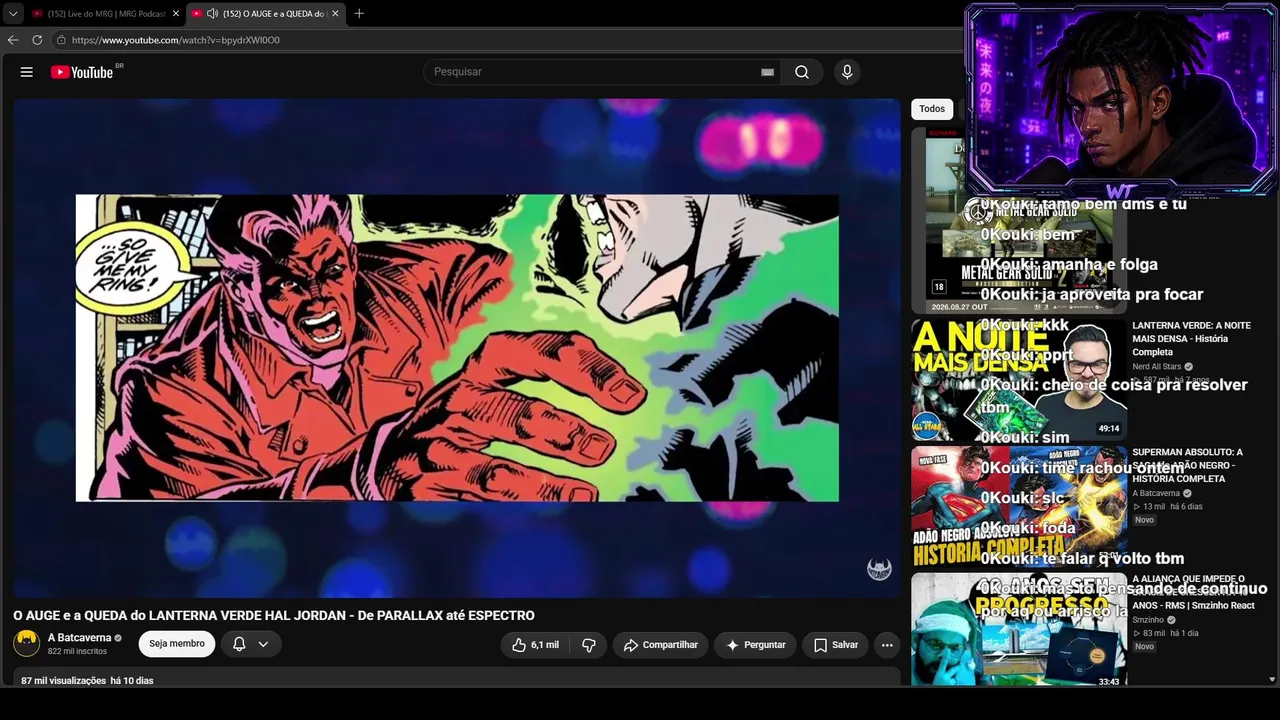The image size is (1280, 720).
Task: Mute the tab via its speaker icon
Action: (x=212, y=13)
